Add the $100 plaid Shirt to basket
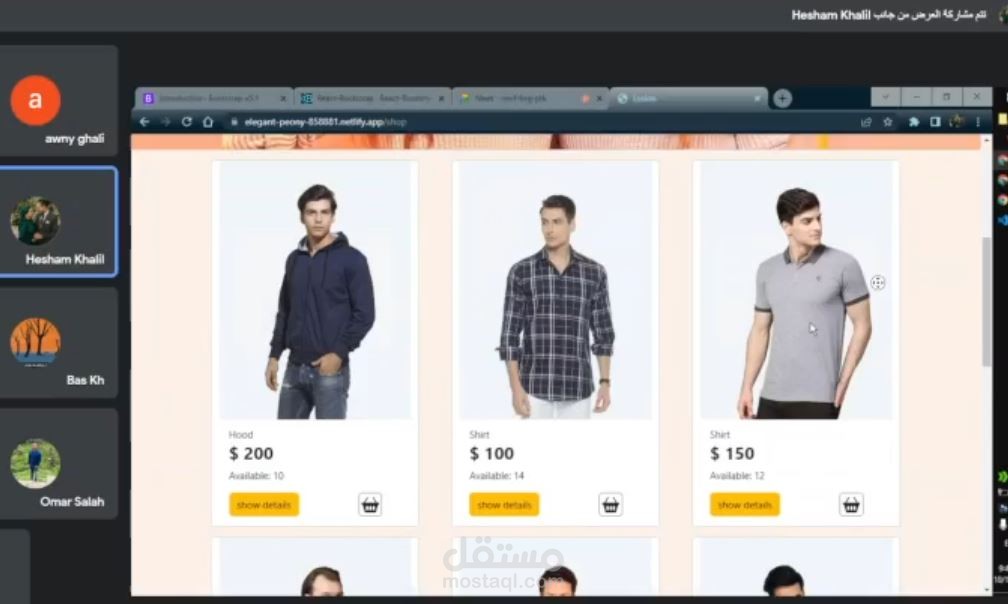This screenshot has width=1008, height=604. click(x=610, y=505)
